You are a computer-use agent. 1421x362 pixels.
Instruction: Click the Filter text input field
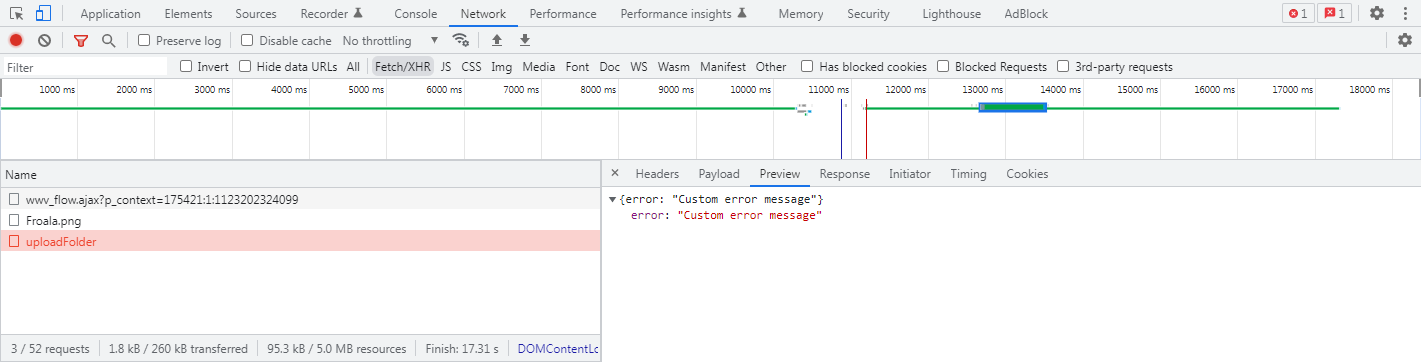tap(84, 67)
